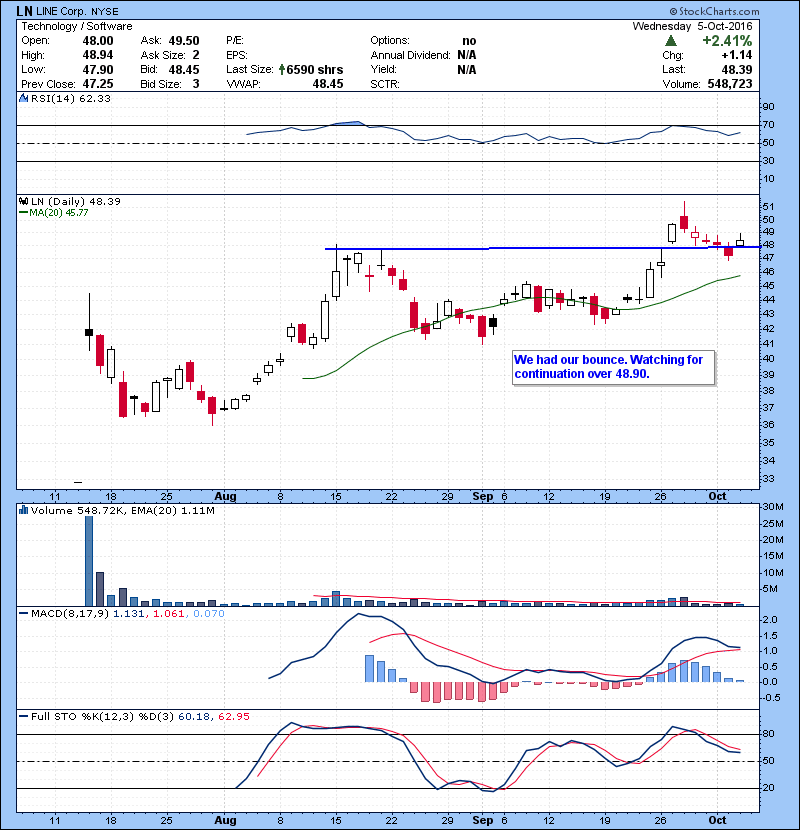Click the Prev Close value 47.25

(97, 84)
